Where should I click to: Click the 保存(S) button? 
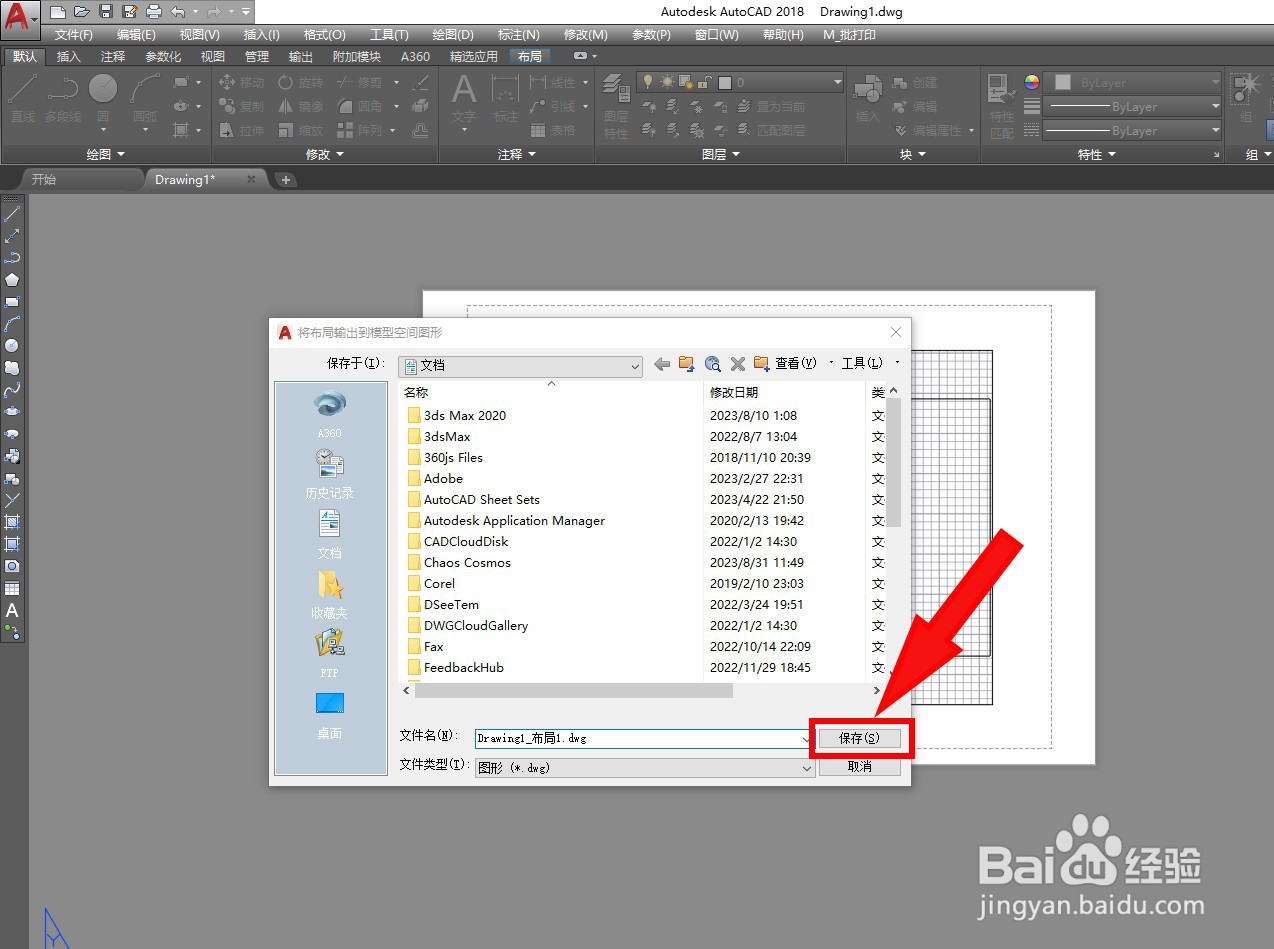[860, 738]
